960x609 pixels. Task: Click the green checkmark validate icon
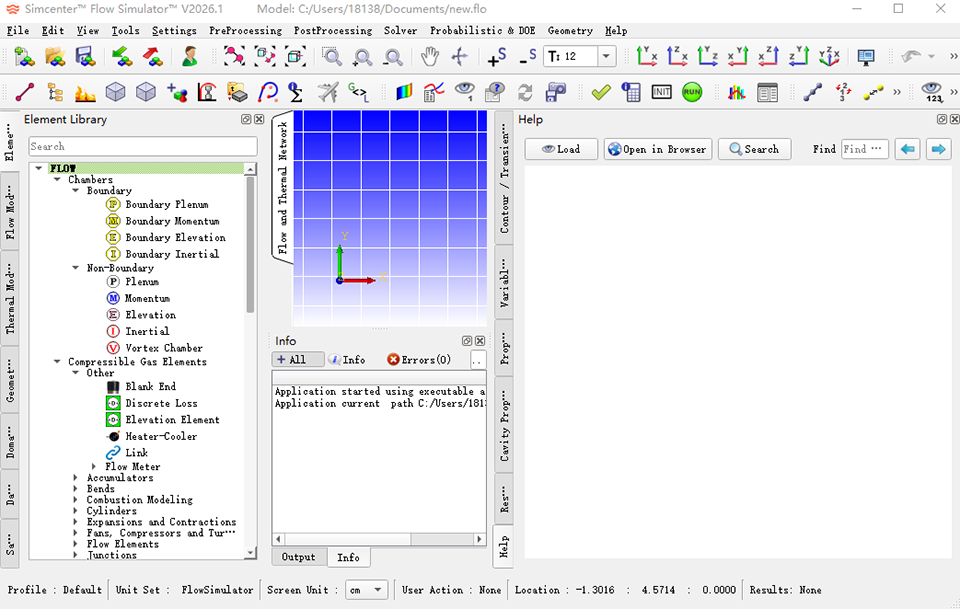pyautogui.click(x=601, y=92)
